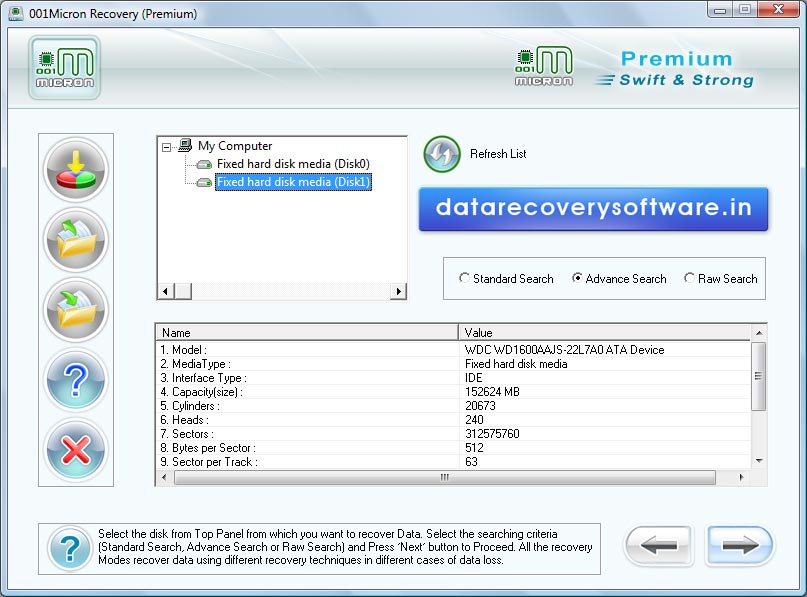Click the 312575760 sectors value

(492, 434)
